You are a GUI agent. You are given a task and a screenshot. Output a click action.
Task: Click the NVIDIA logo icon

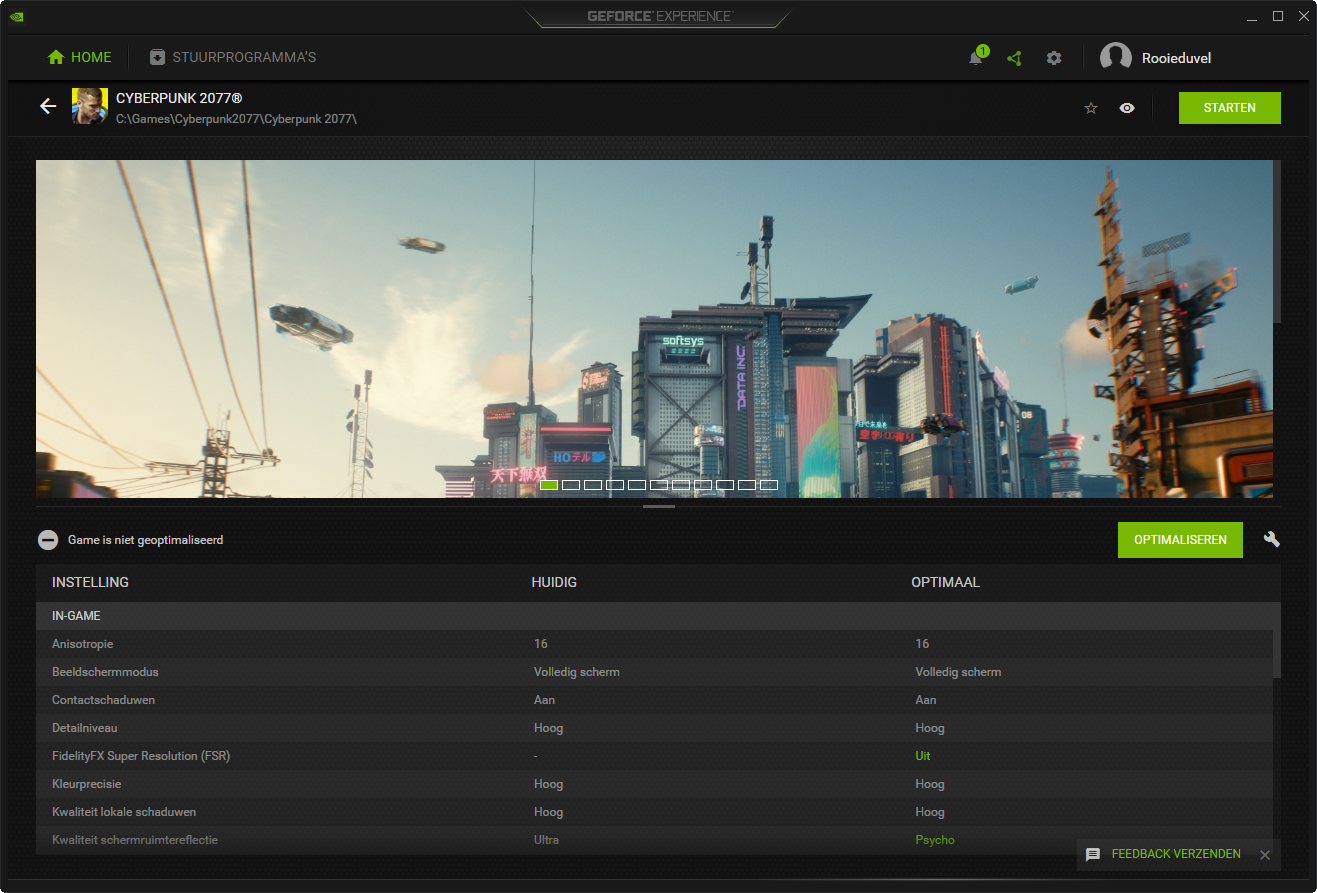(x=16, y=16)
